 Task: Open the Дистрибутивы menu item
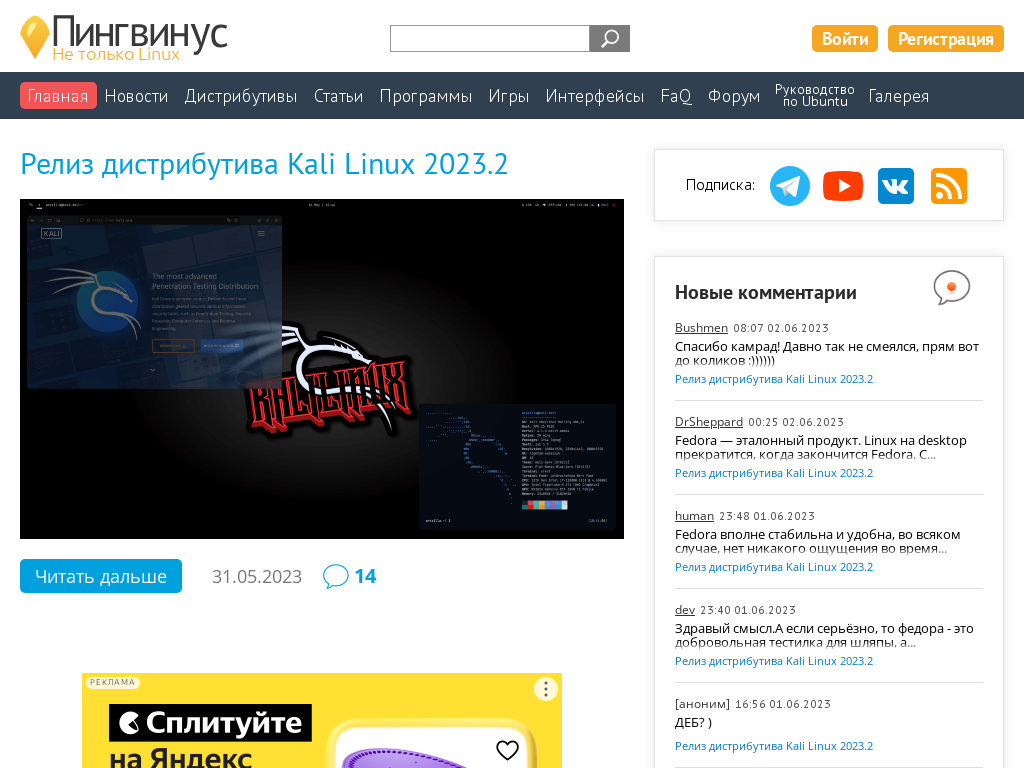pos(241,96)
